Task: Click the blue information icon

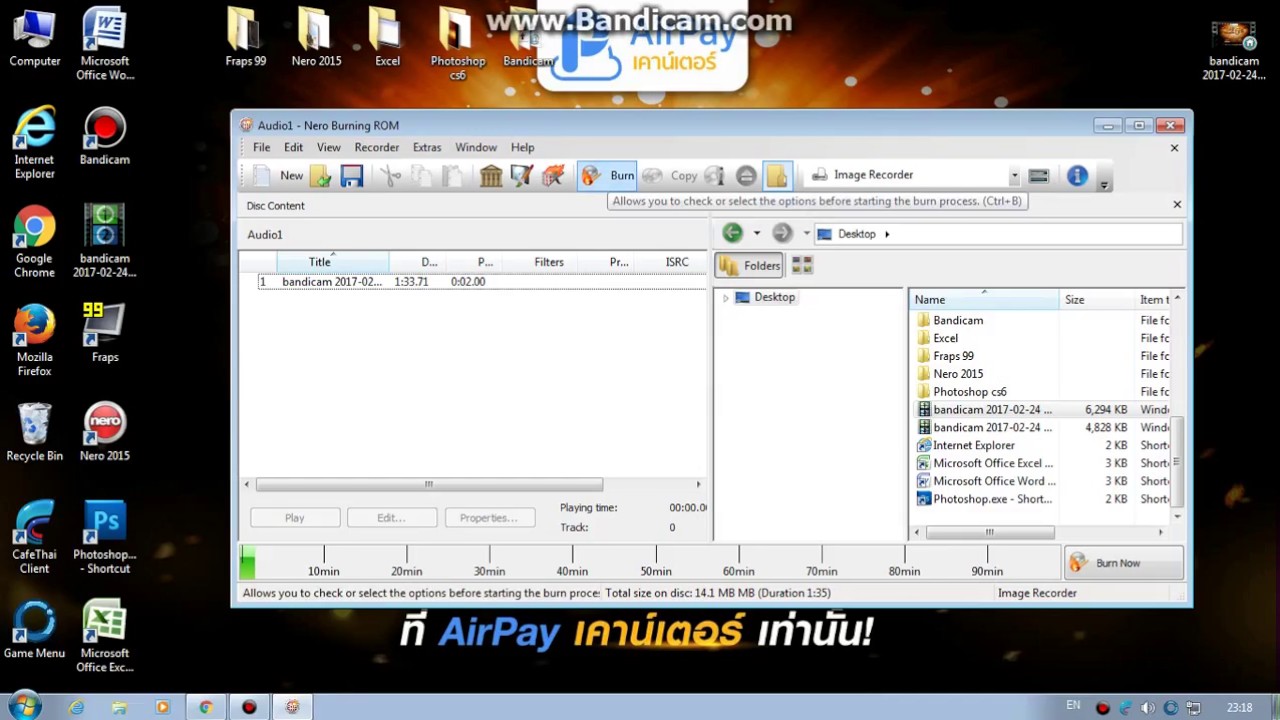Action: click(x=1077, y=176)
